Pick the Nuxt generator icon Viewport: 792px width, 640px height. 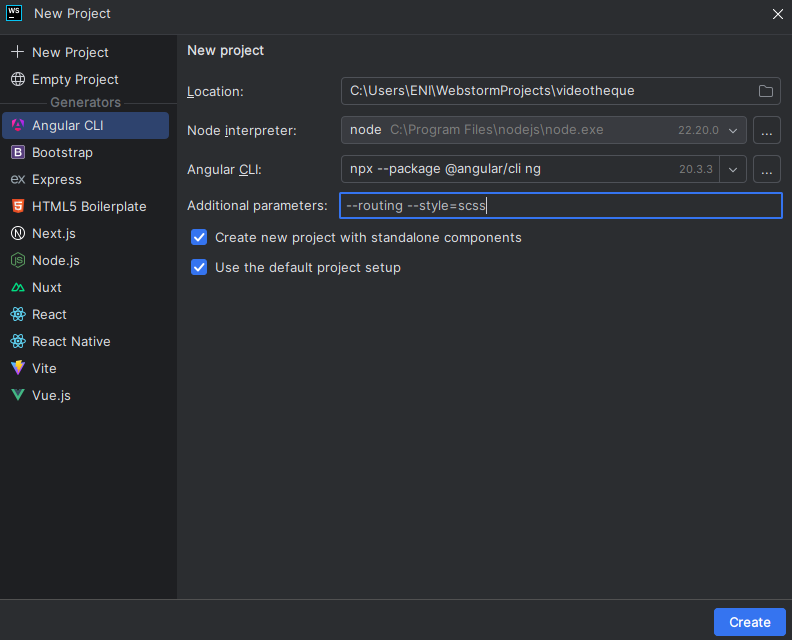click(x=17, y=288)
